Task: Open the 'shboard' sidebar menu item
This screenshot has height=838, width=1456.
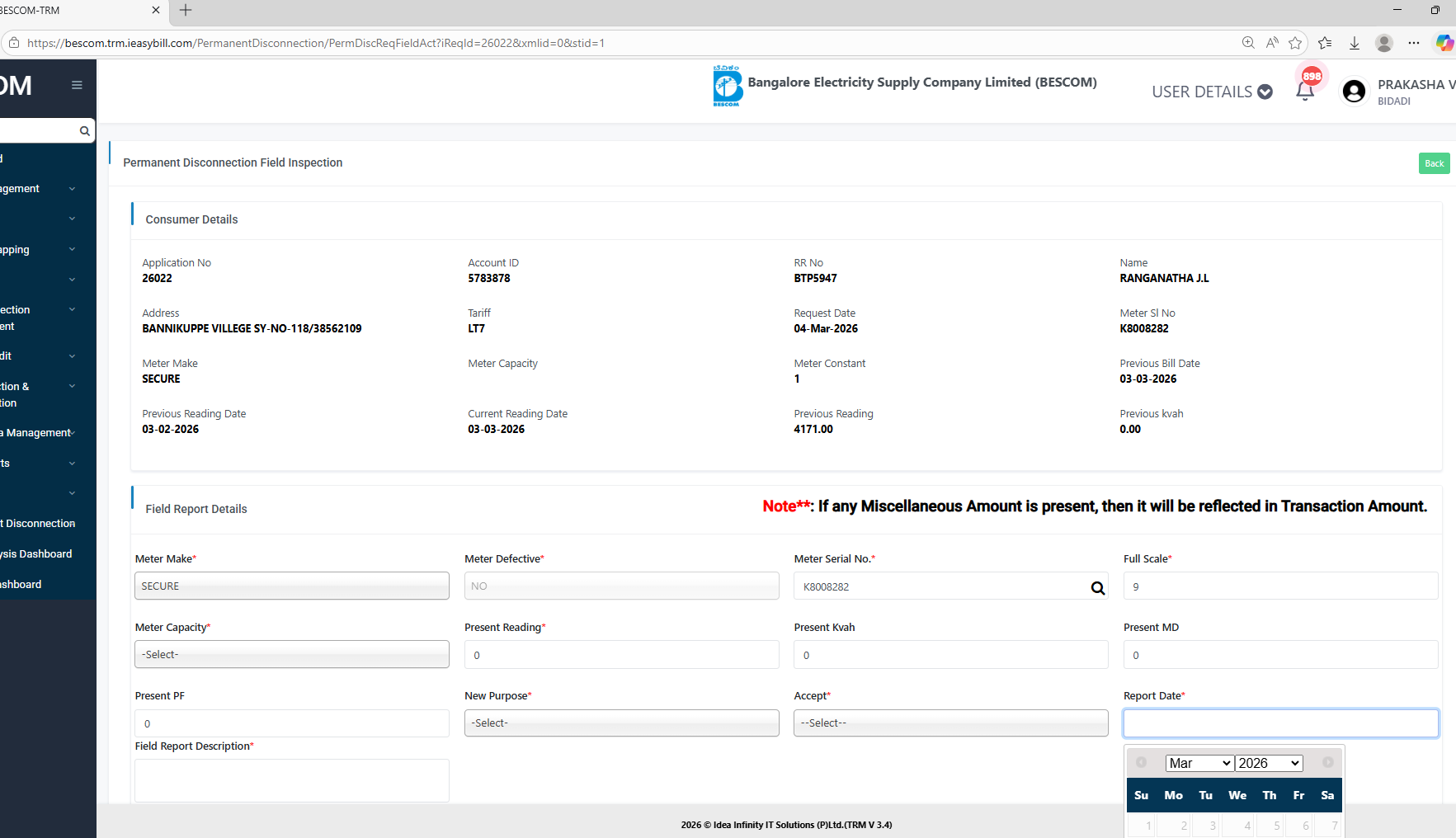Action: (21, 585)
